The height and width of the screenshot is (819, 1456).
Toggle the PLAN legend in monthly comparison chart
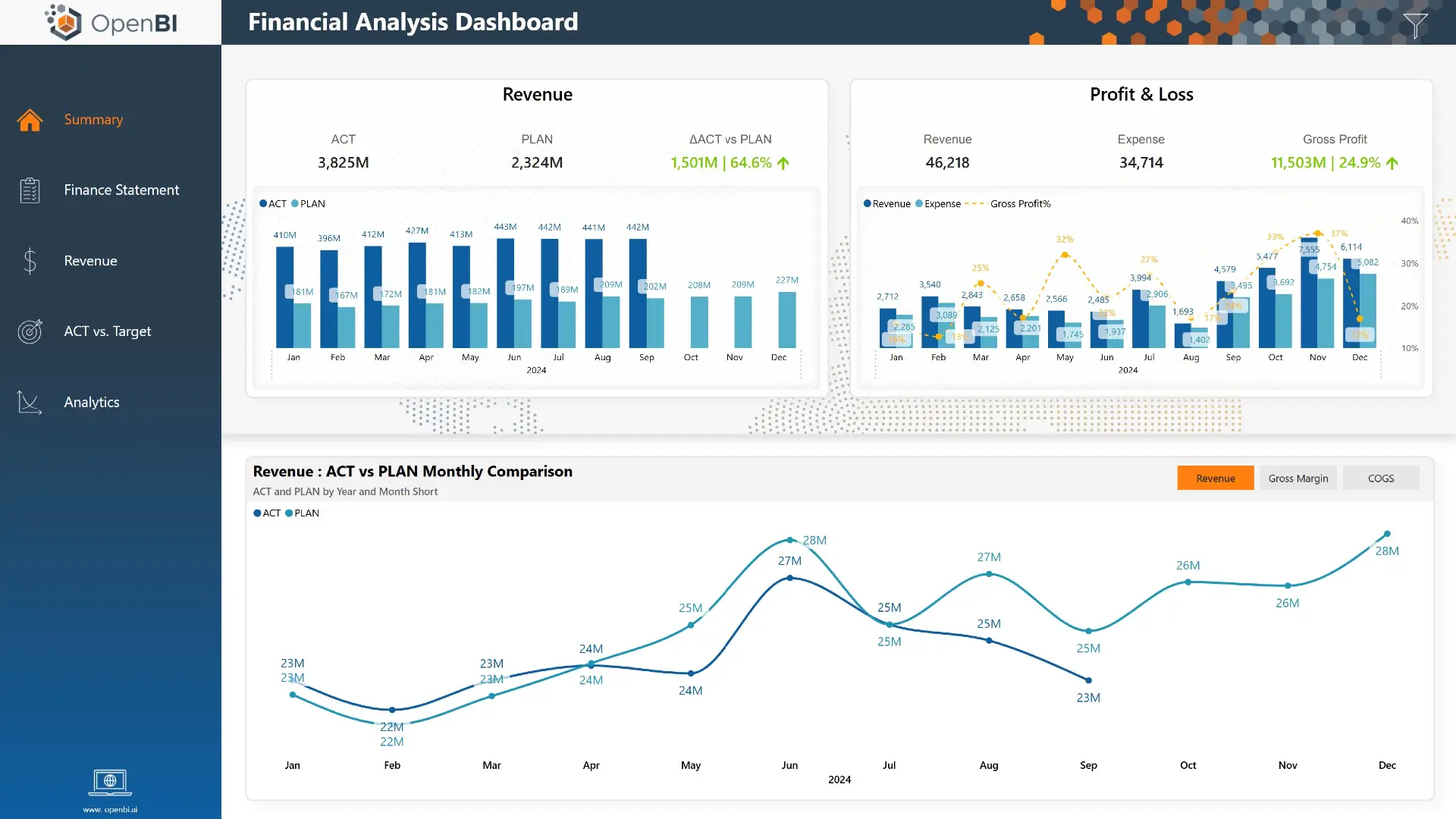click(304, 513)
